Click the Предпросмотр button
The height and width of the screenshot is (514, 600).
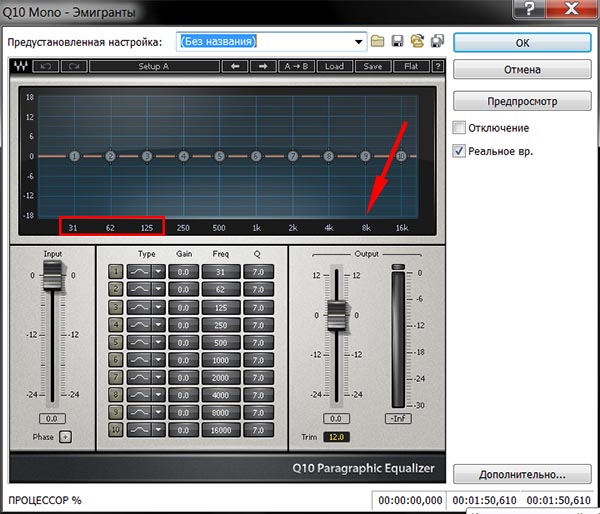point(522,101)
